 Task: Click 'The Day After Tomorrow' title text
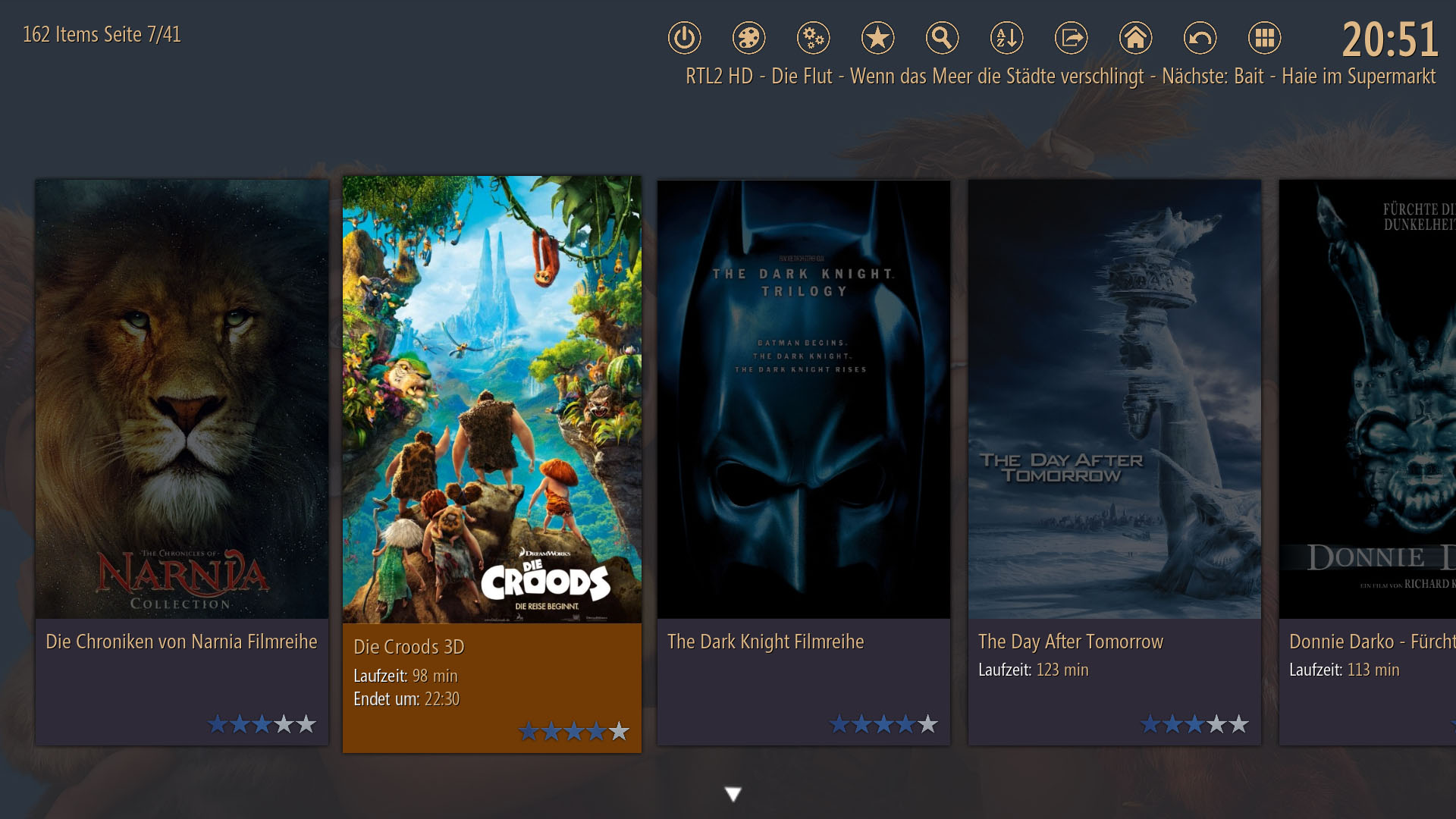(1071, 642)
